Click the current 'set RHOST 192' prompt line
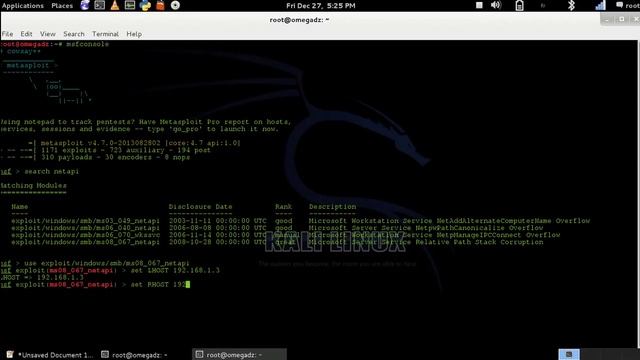Image resolution: width=640 pixels, height=360 pixels. pyautogui.click(x=95, y=284)
